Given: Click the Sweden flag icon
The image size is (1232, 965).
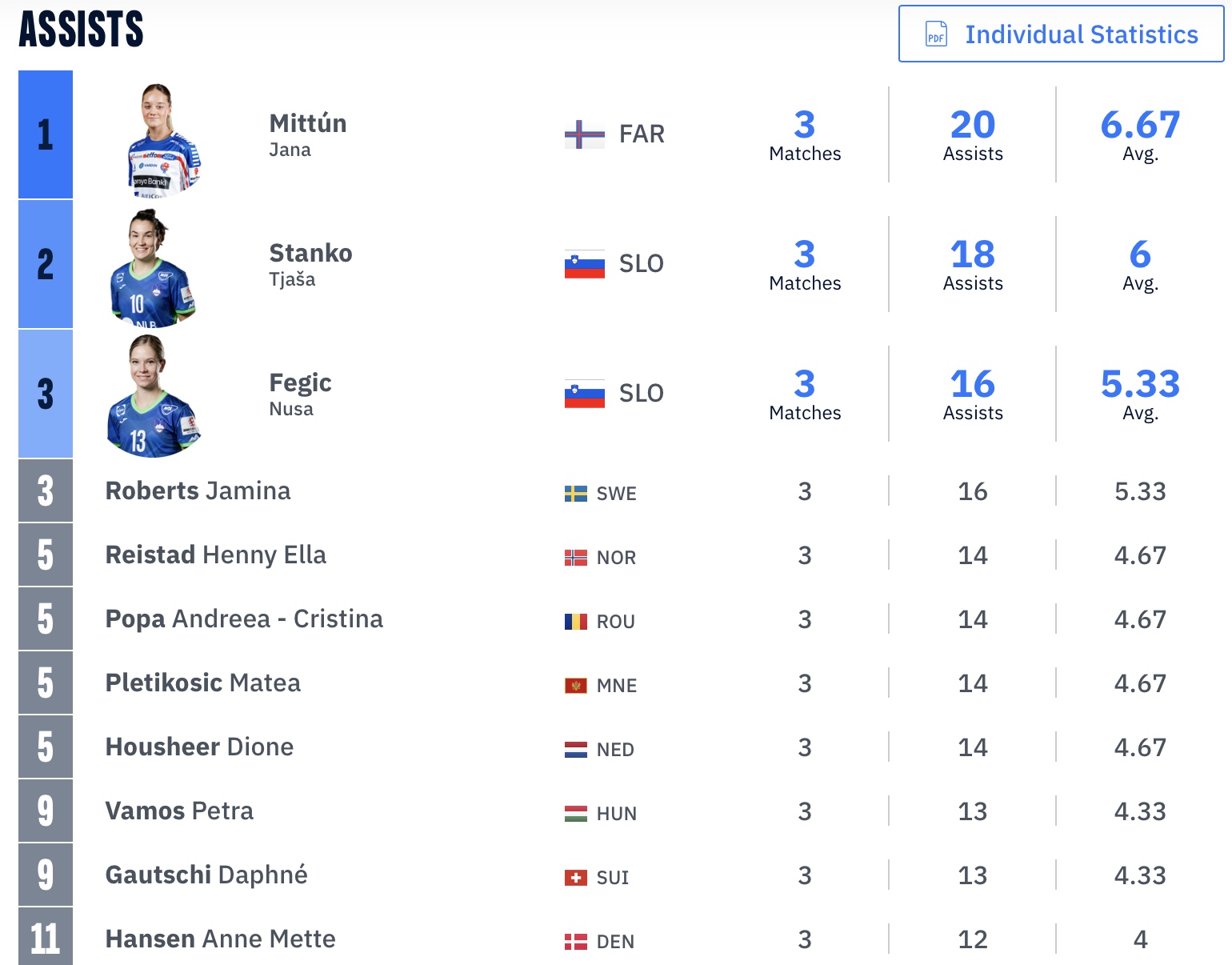Looking at the screenshot, I should (x=575, y=494).
